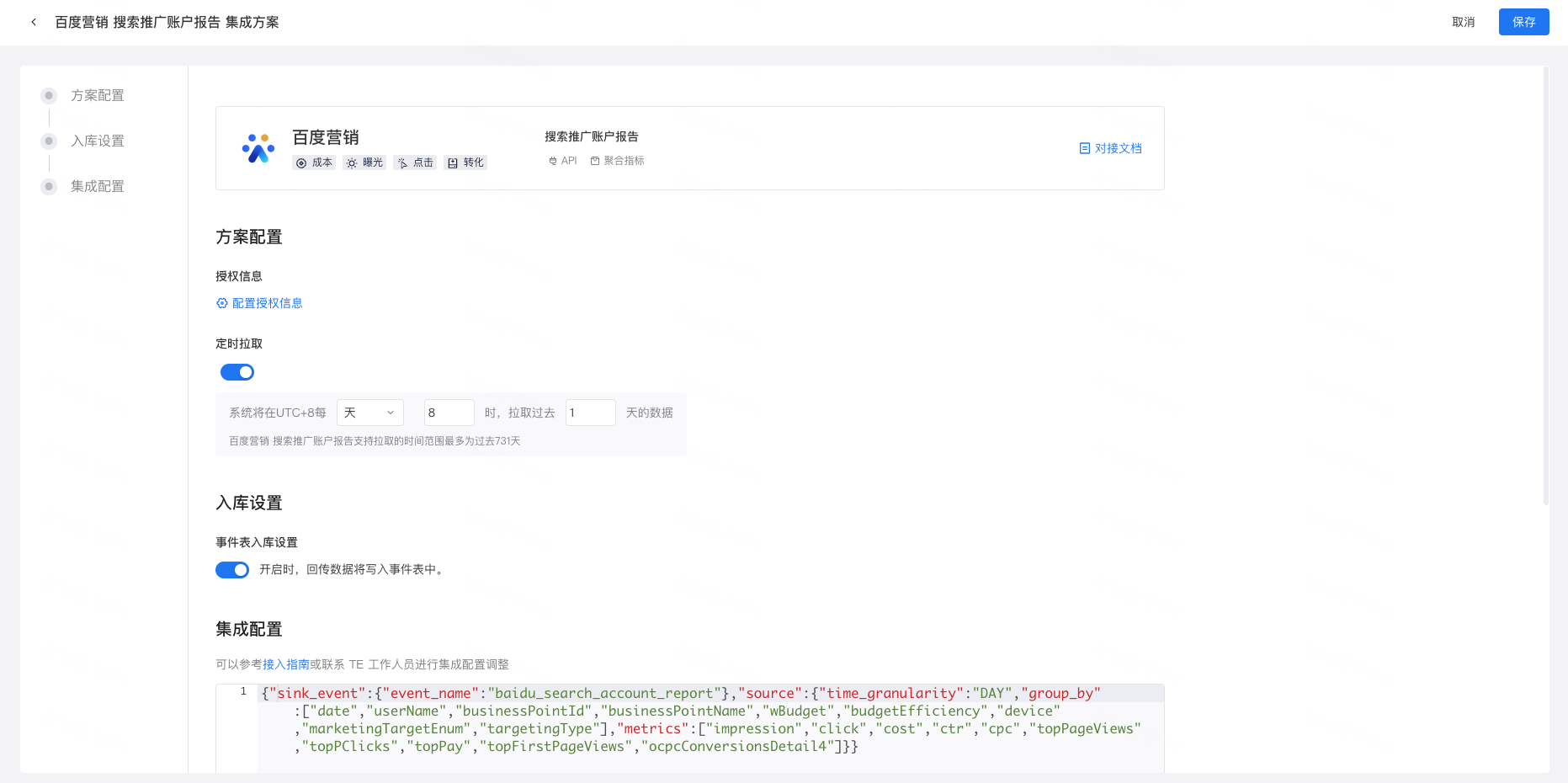Image resolution: width=1568 pixels, height=783 pixels.
Task: Click the 事件表入库设置 label
Action: (x=257, y=542)
